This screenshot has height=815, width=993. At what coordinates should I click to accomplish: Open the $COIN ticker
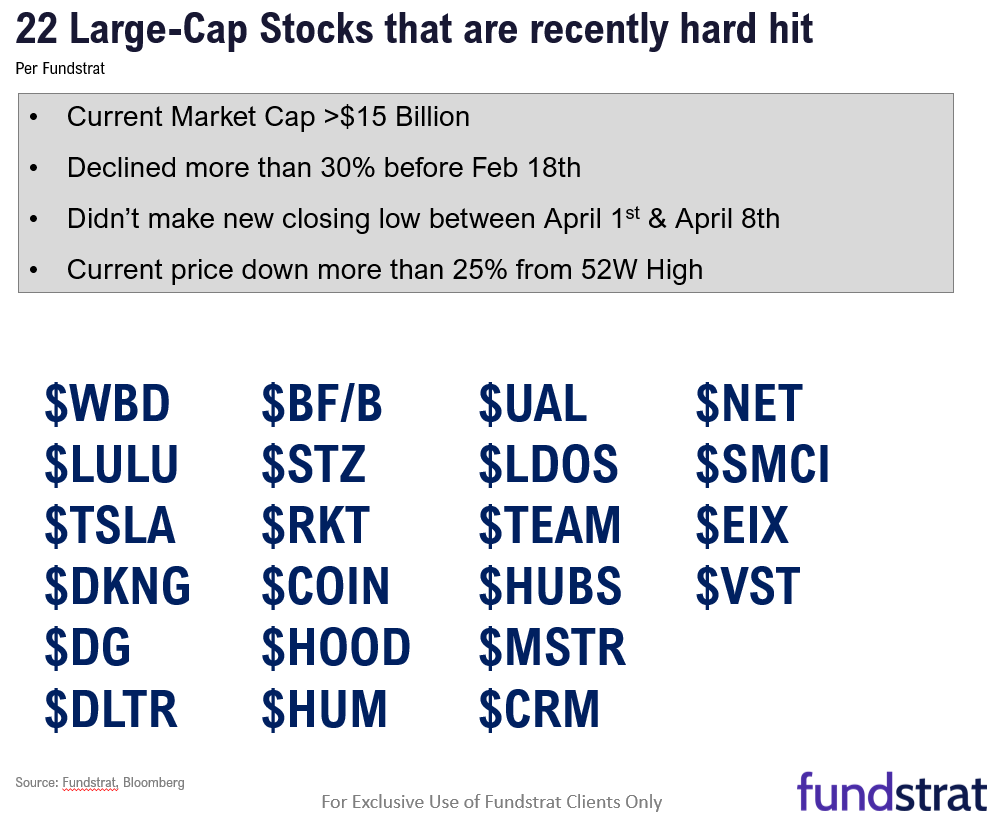[x=325, y=587]
